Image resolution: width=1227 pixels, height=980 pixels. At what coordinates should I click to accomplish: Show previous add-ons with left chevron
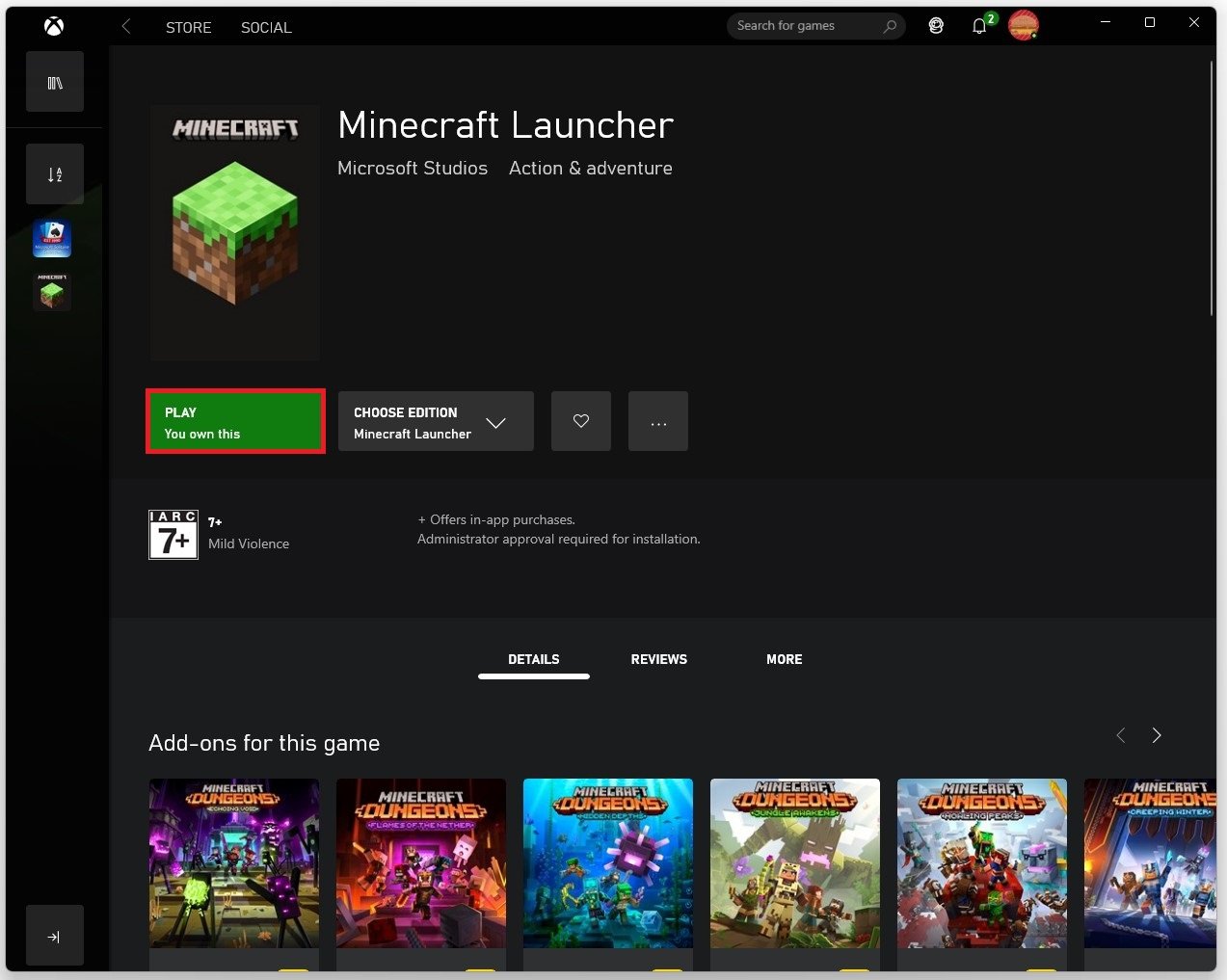pos(1121,735)
